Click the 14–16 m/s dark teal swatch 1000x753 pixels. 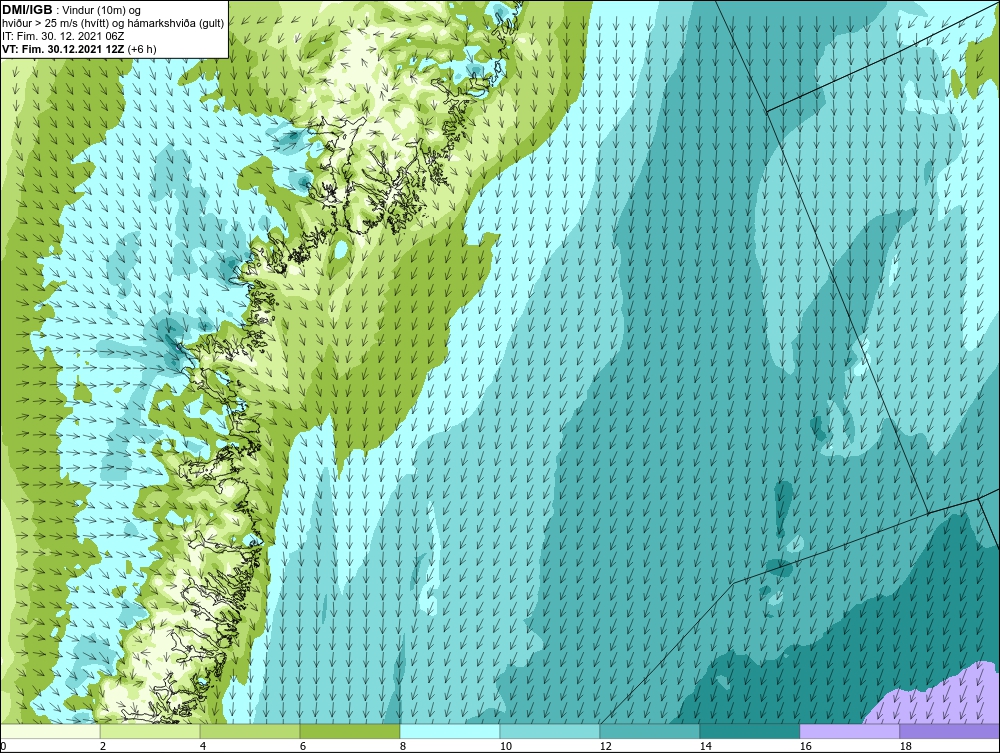coord(750,731)
